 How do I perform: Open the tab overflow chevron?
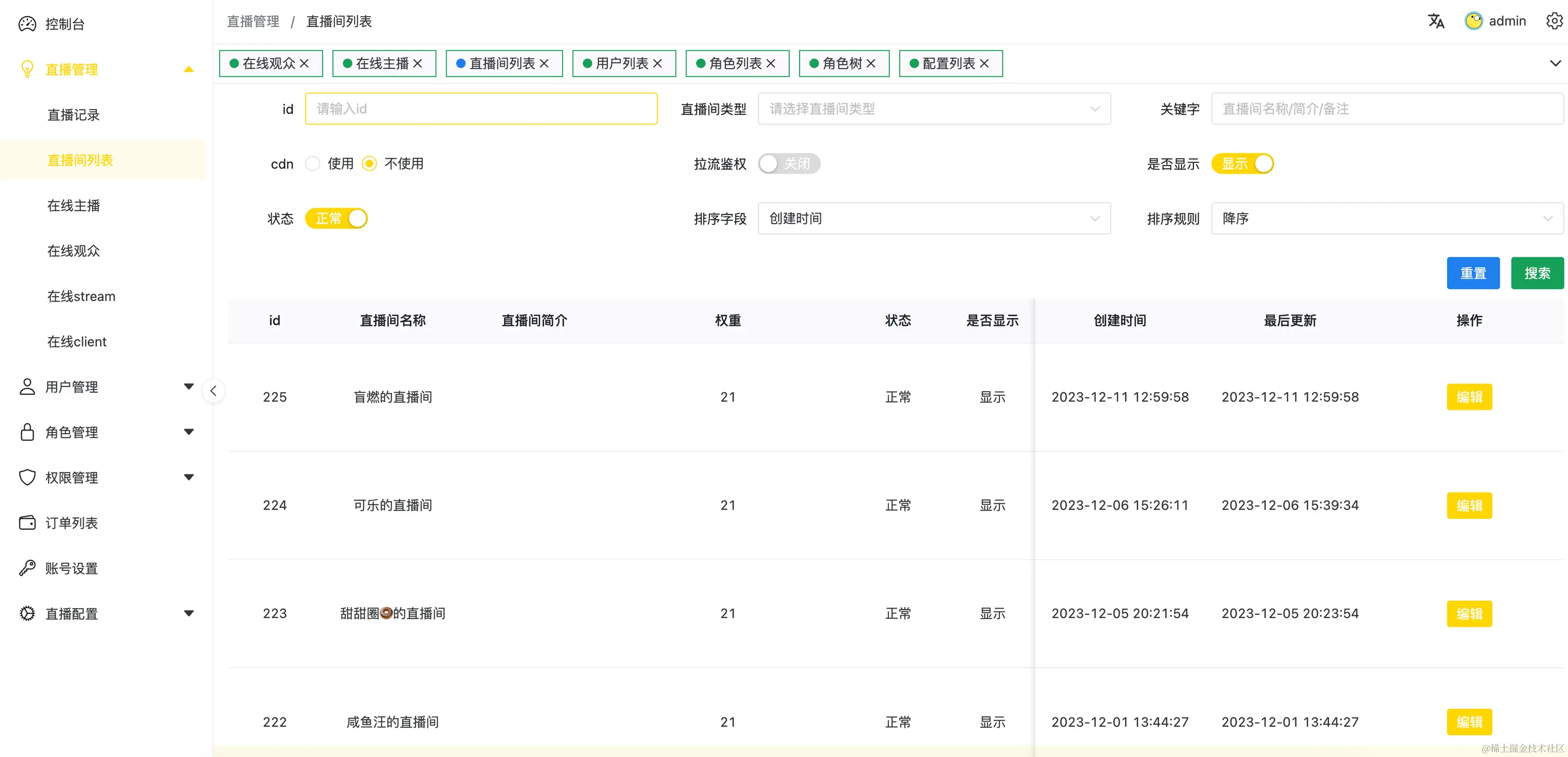[1555, 63]
